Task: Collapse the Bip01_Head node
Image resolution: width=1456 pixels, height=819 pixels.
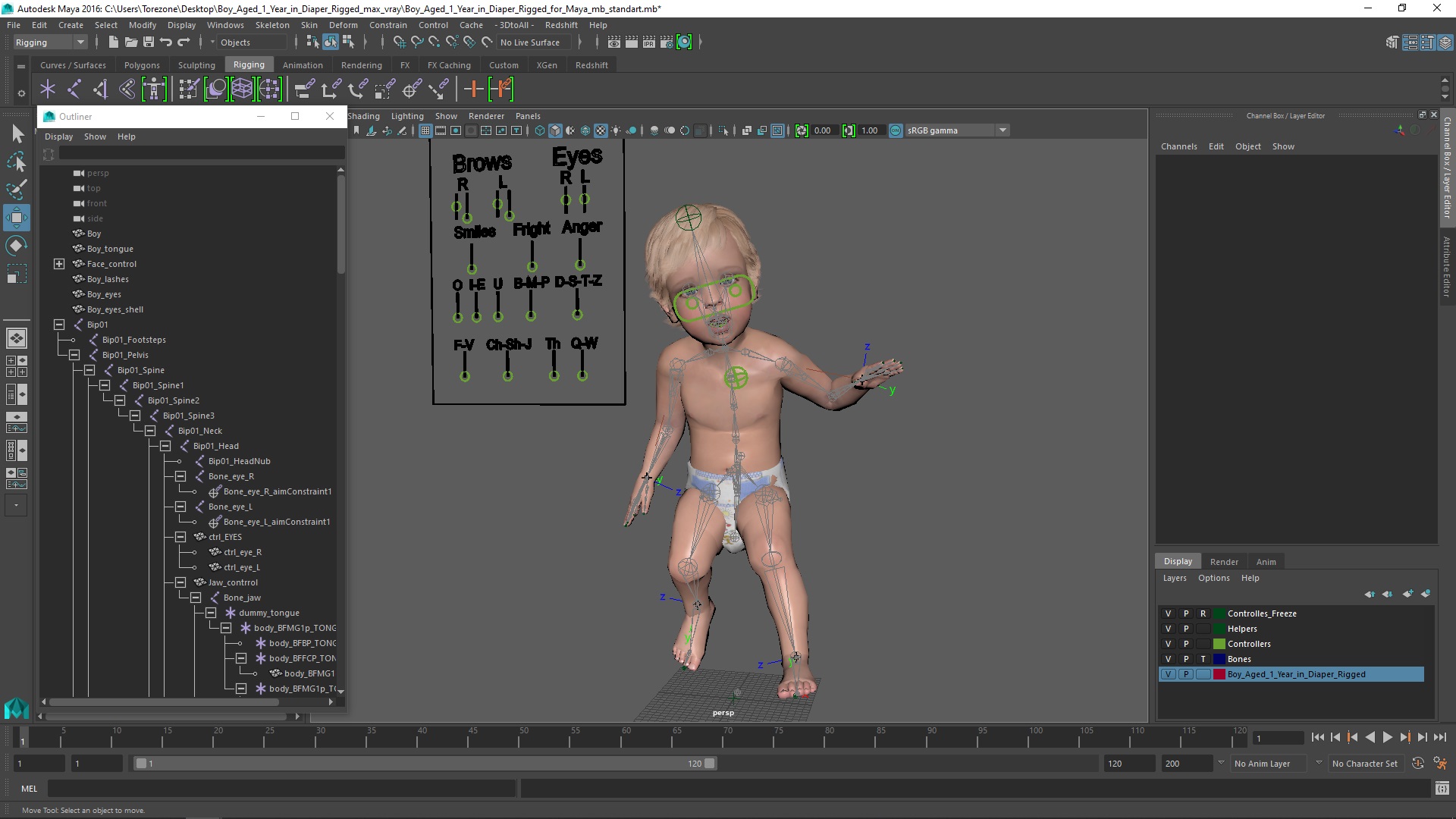Action: click(165, 446)
